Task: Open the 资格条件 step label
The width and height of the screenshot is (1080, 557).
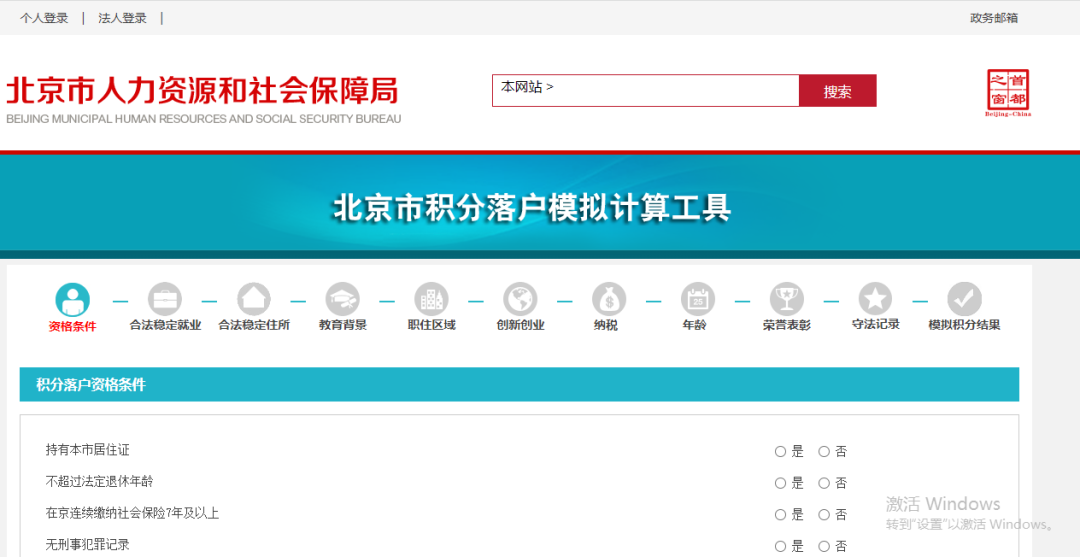Action: 72,327
